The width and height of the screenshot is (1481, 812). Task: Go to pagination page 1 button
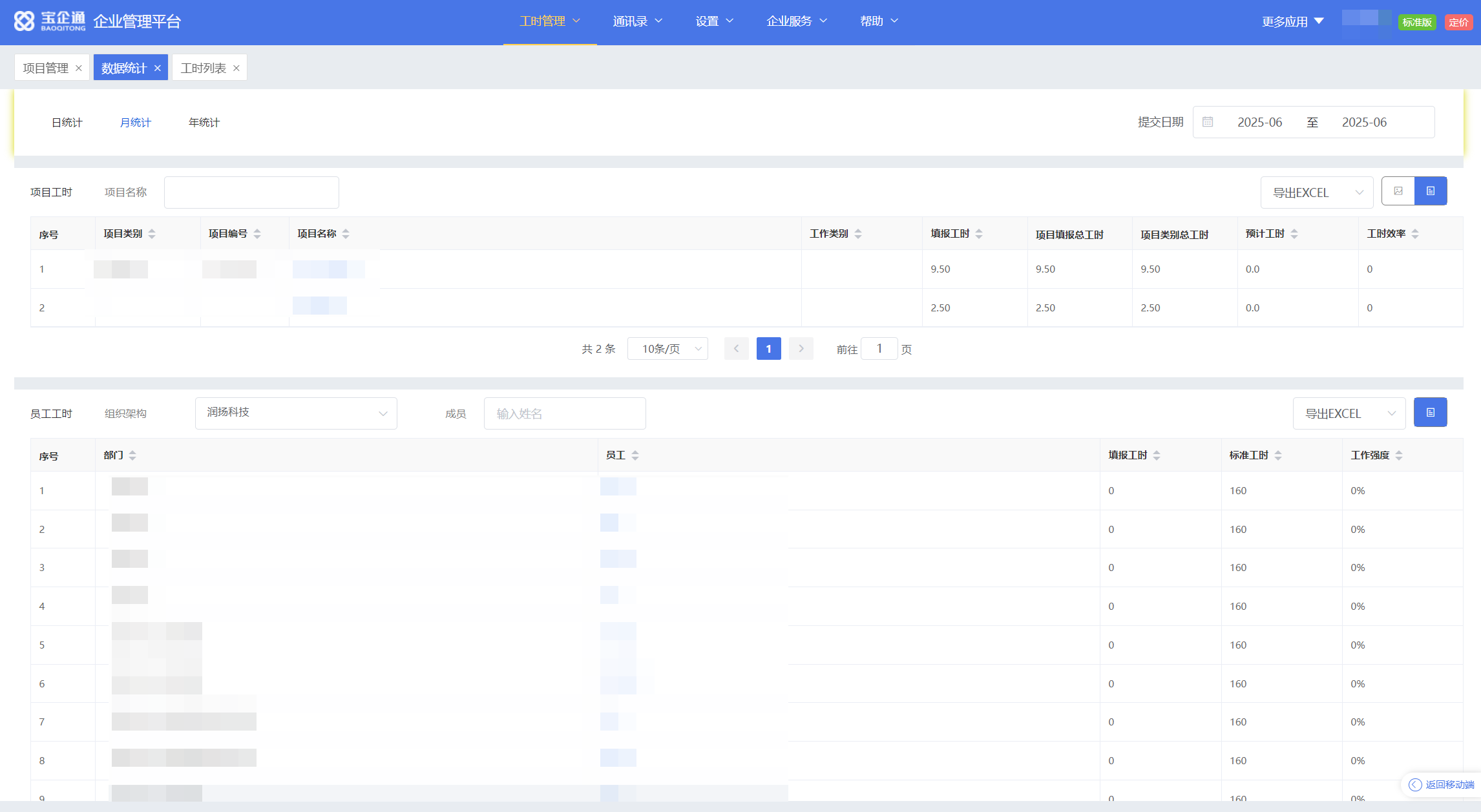point(768,349)
